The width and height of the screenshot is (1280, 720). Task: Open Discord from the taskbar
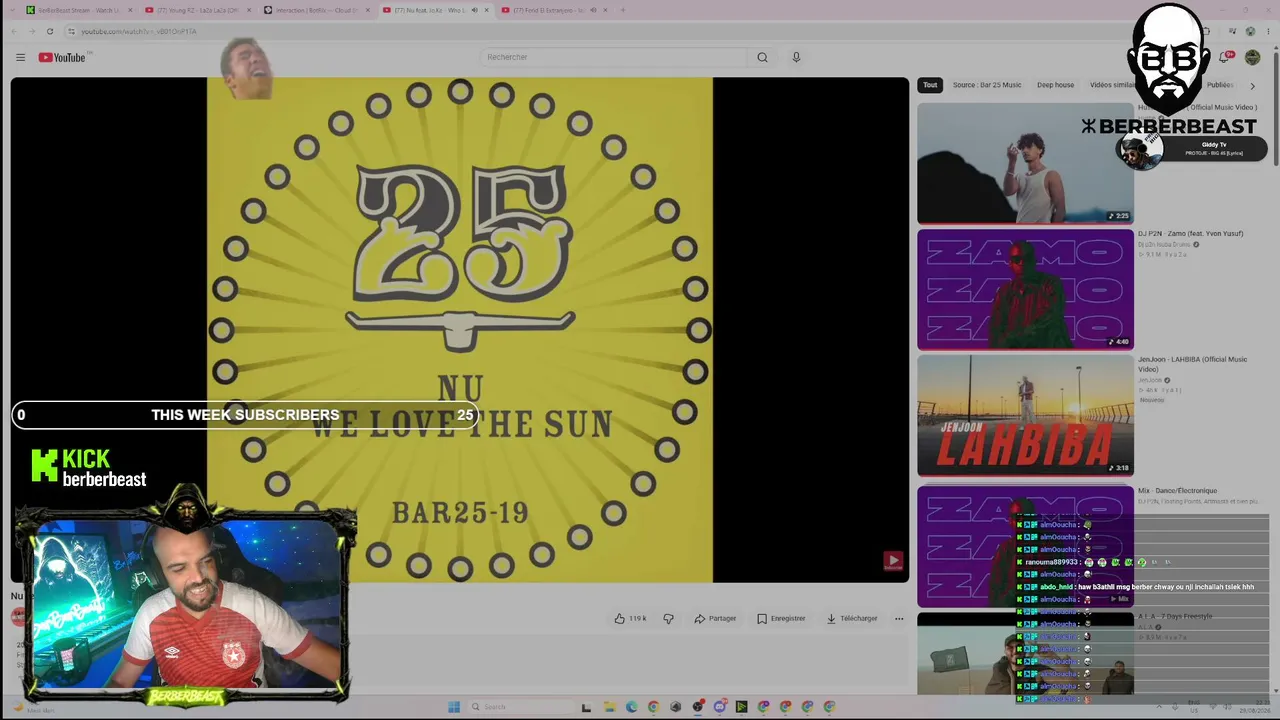(719, 707)
